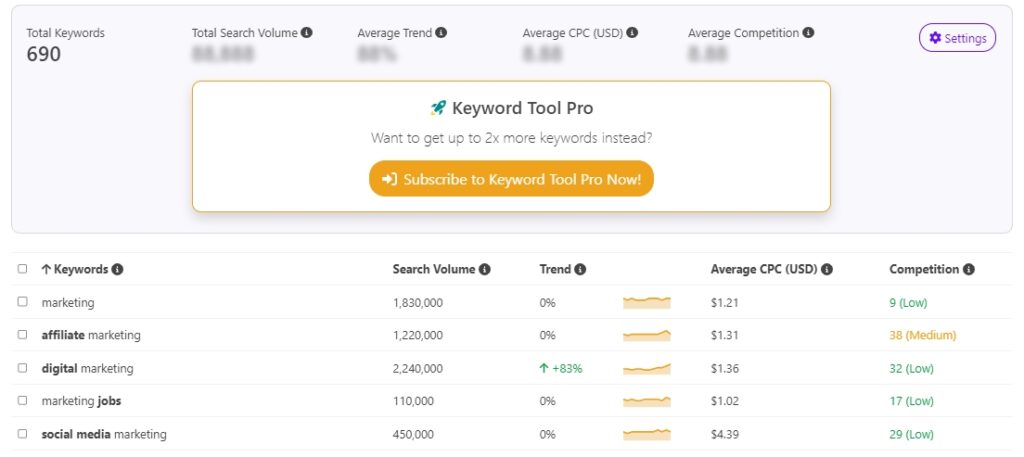Click the keyword text 'affiliate marketing'
Viewport: 1024px width, 457px height.
[91, 335]
